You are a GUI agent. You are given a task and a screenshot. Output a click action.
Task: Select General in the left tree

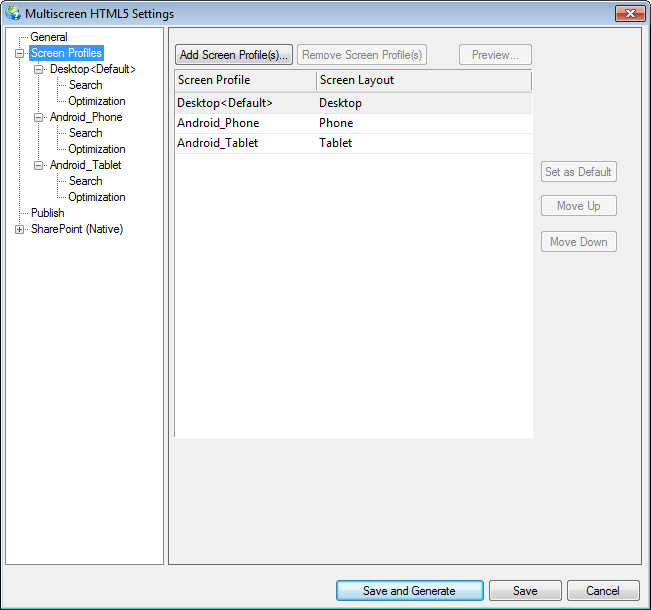pyautogui.click(x=49, y=37)
